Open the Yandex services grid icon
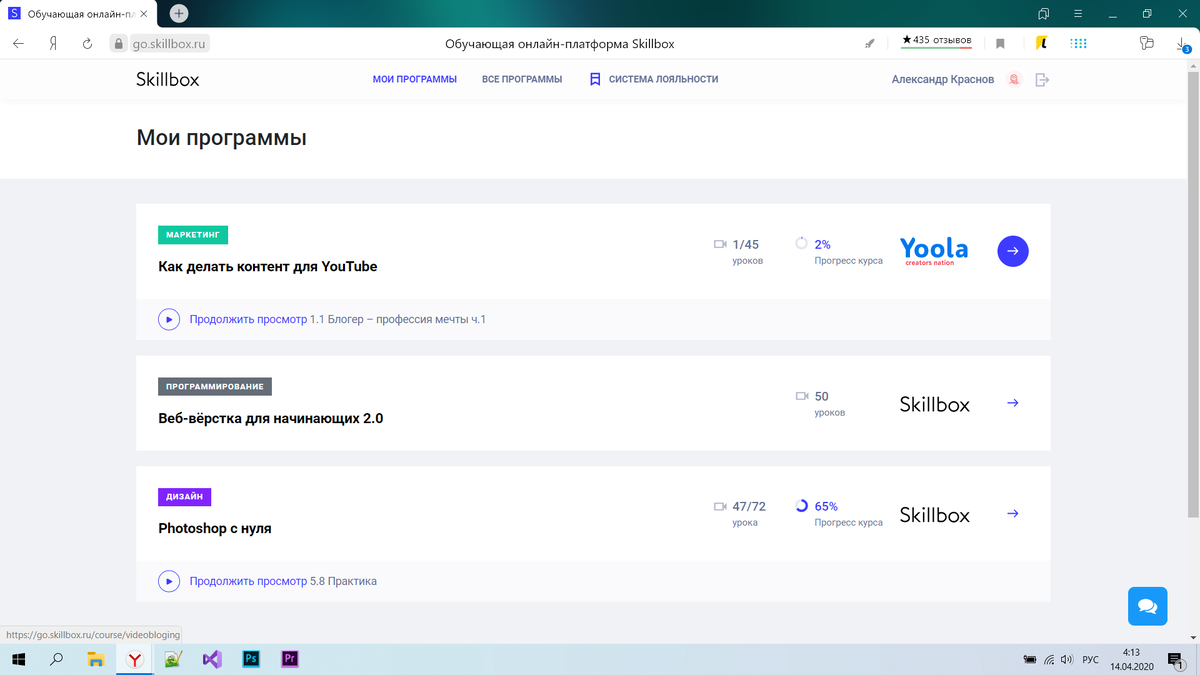Screen dimensions: 1200x675 pos(1078,43)
